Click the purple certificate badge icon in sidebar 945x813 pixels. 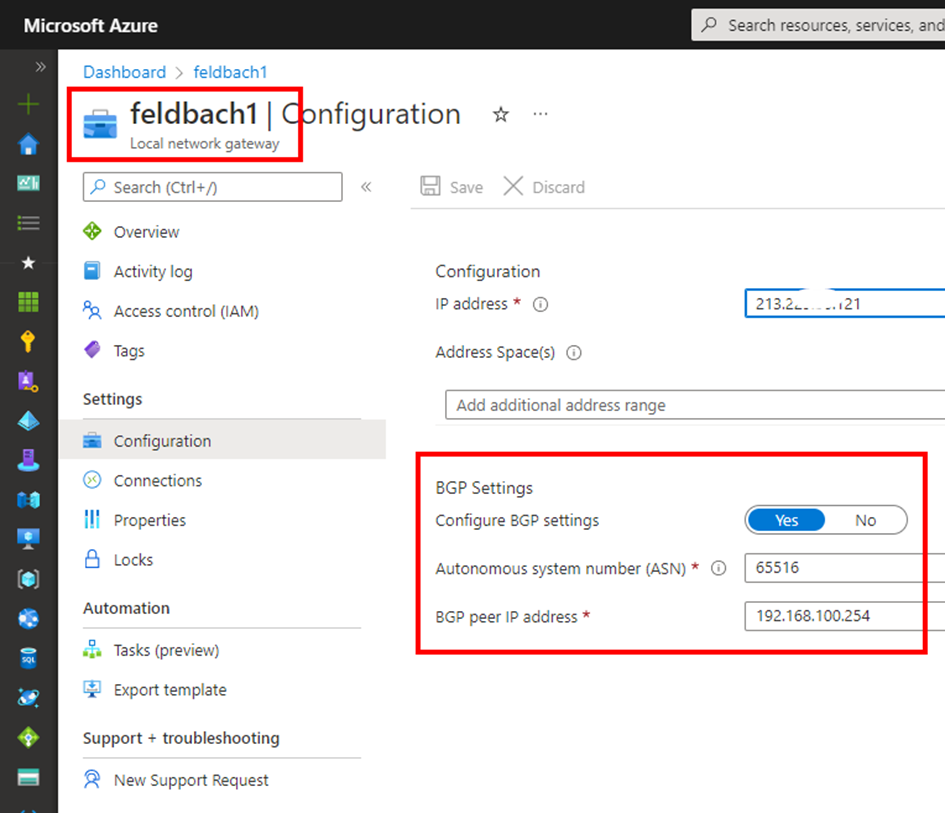28,381
